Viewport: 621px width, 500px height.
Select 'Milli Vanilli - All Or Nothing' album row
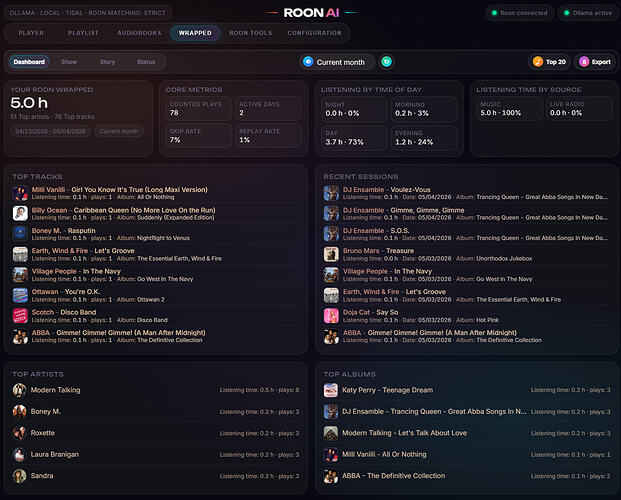pyautogui.click(x=467, y=454)
